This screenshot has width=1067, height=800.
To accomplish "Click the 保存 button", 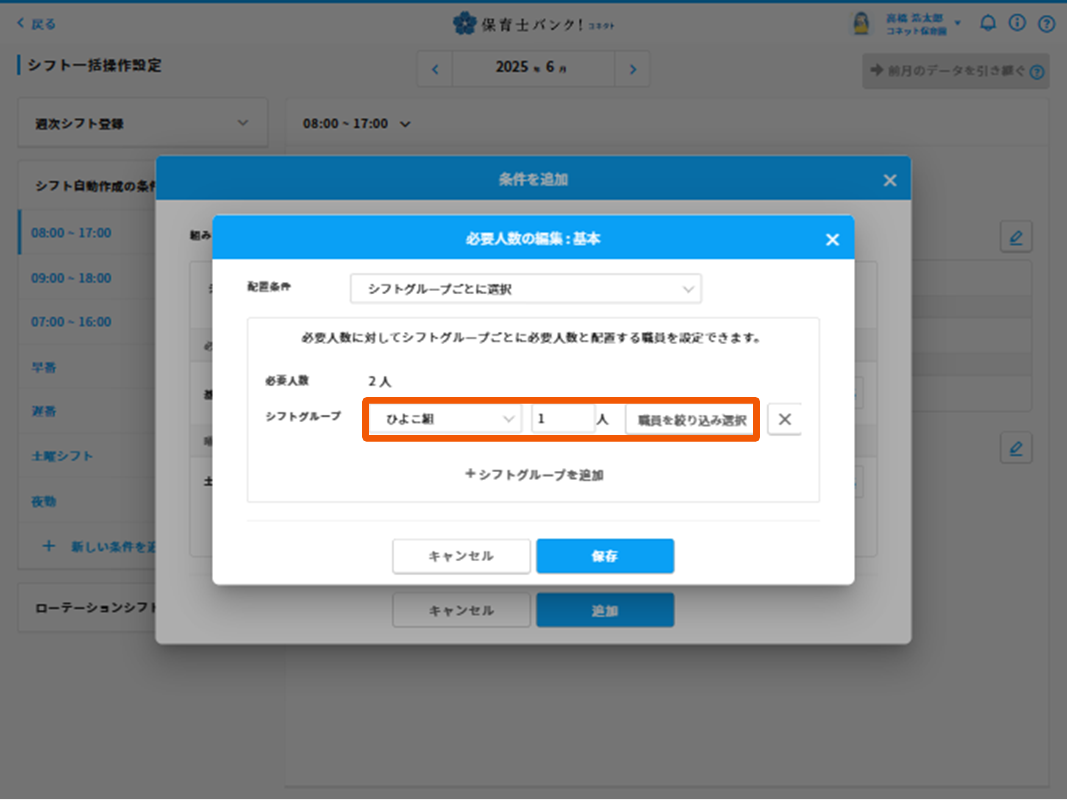I will pyautogui.click(x=604, y=556).
